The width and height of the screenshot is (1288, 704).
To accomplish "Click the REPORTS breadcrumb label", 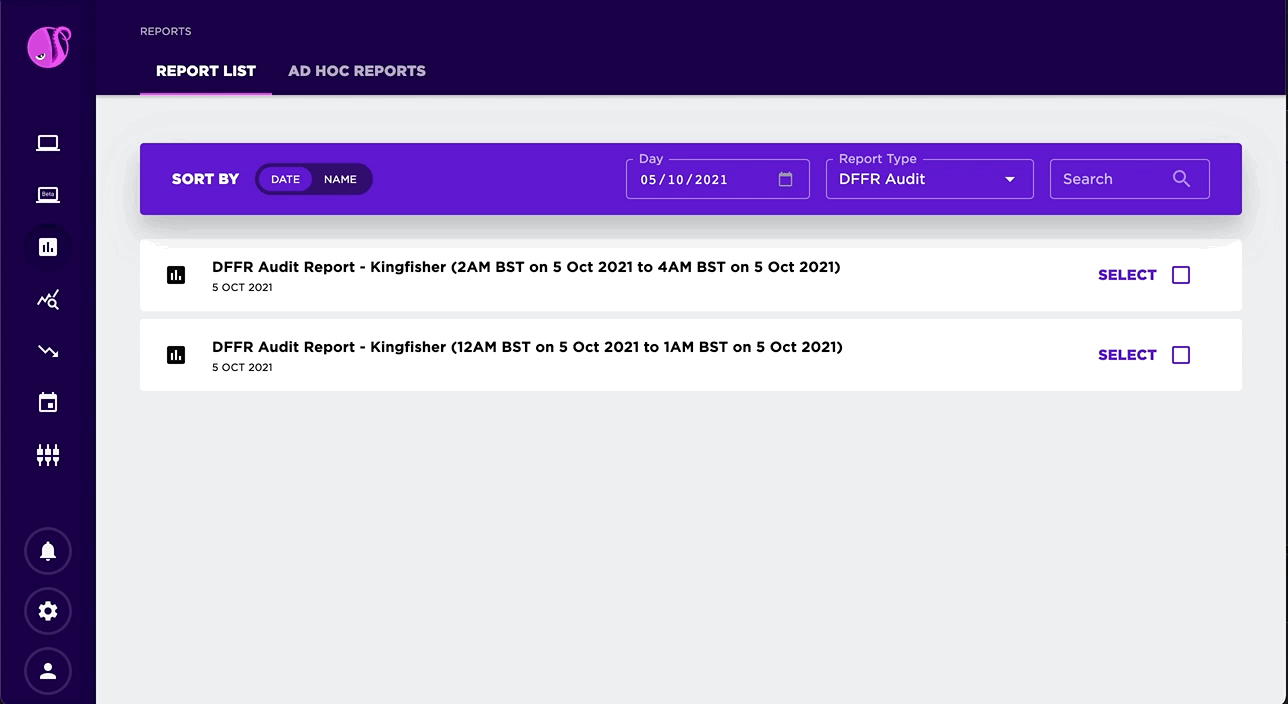I will point(166,31).
